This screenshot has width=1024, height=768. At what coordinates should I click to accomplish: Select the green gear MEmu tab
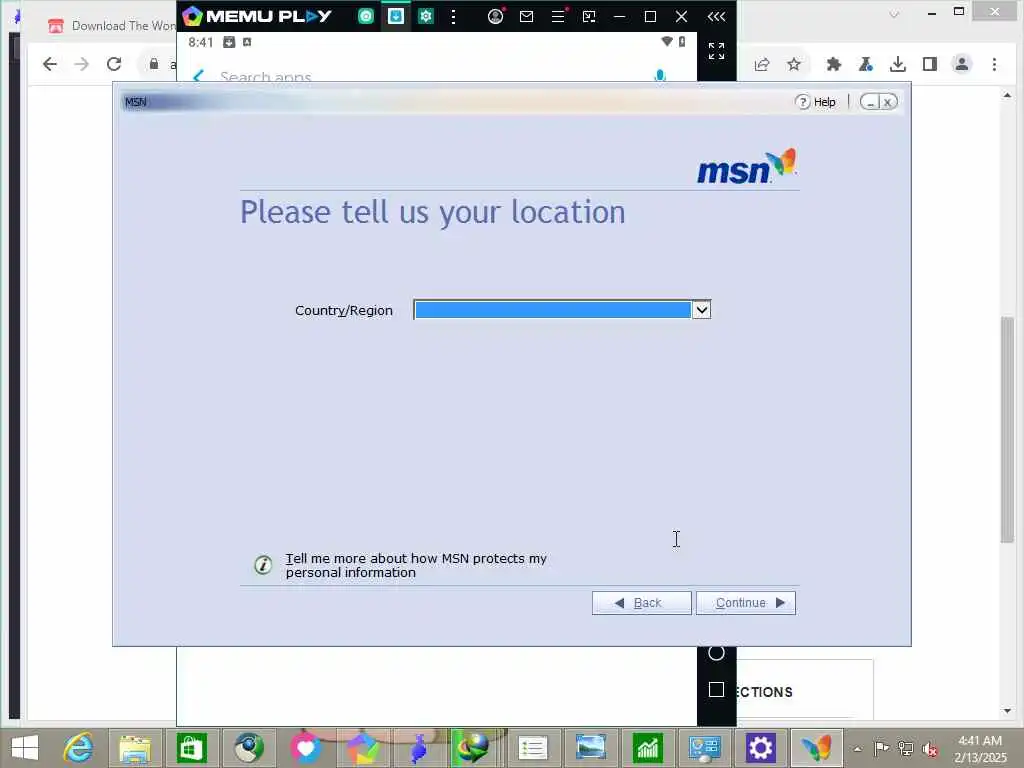(426, 16)
